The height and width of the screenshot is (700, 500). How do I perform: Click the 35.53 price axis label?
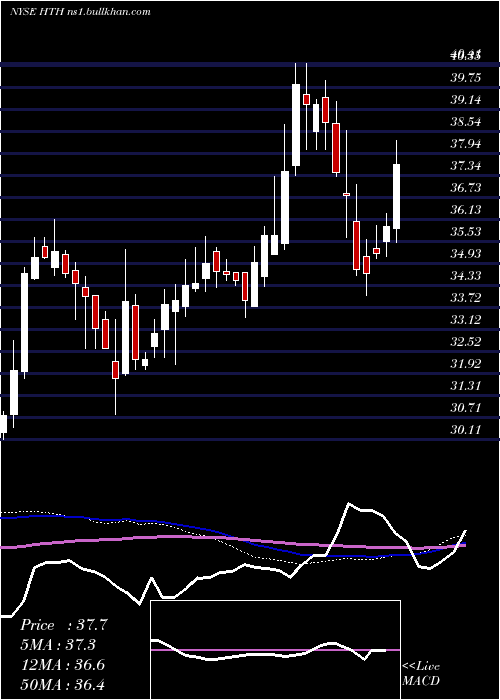coord(466,232)
